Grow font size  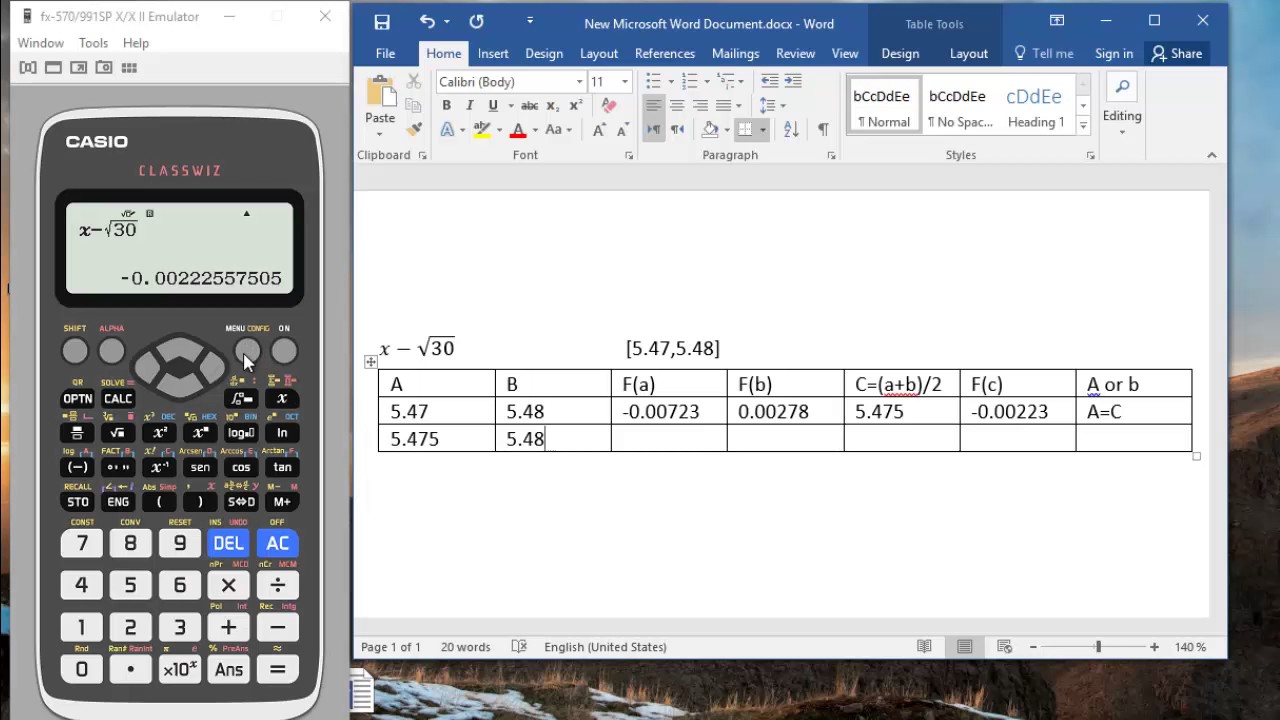coord(599,130)
